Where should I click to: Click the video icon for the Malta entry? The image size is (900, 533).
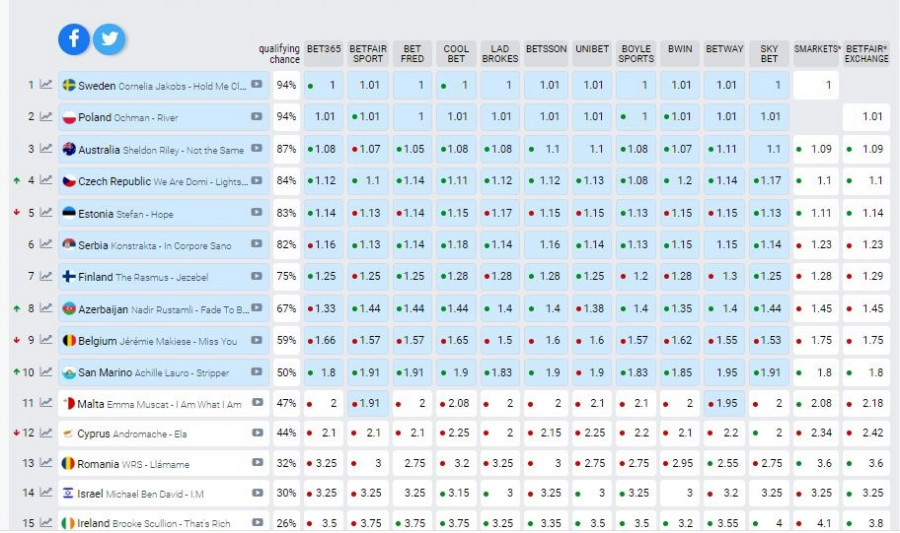point(257,404)
